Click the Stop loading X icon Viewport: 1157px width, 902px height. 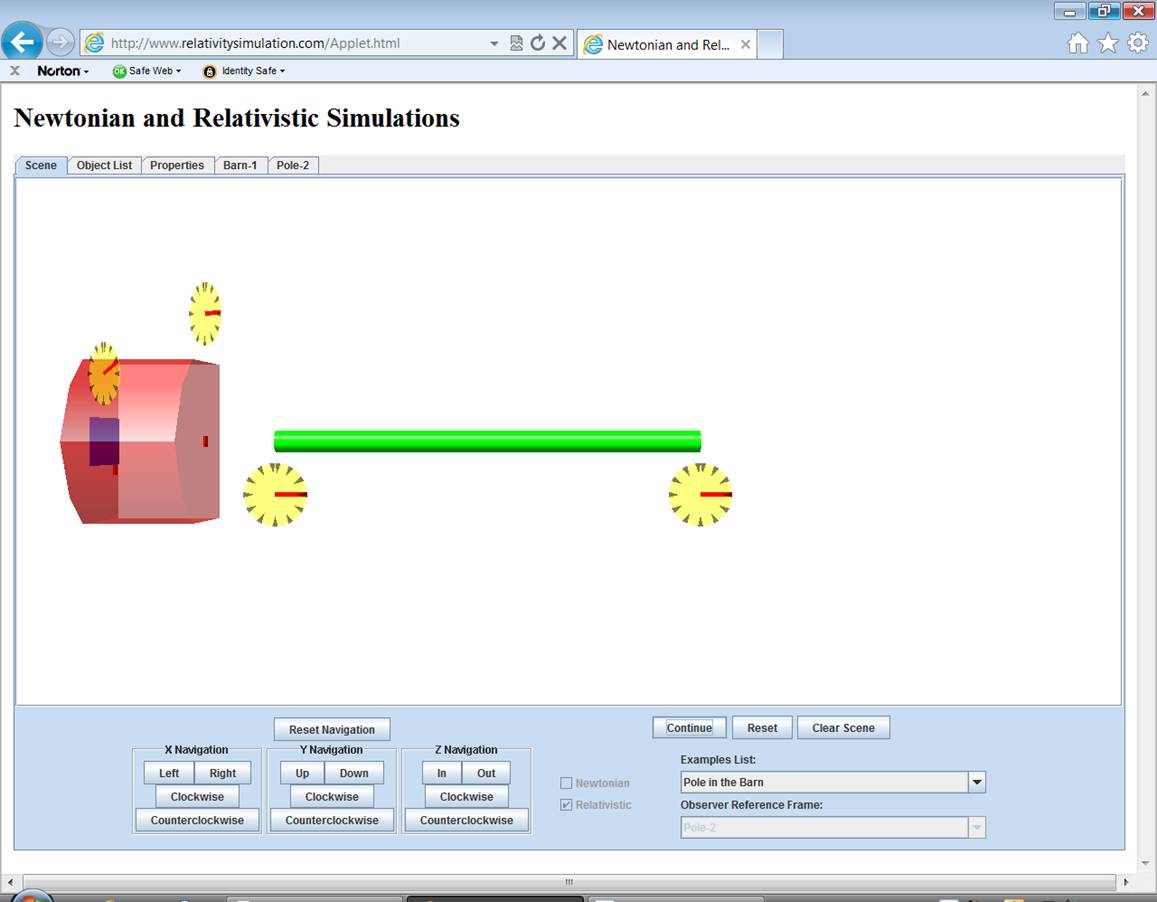(560, 43)
